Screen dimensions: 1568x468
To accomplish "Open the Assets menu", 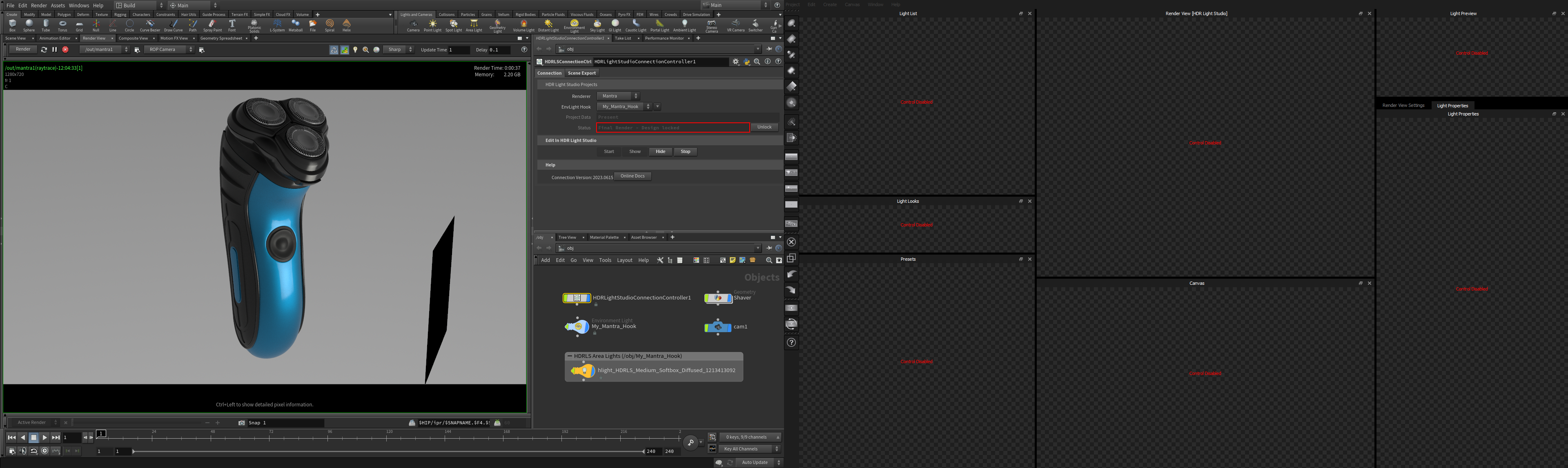I will [58, 5].
